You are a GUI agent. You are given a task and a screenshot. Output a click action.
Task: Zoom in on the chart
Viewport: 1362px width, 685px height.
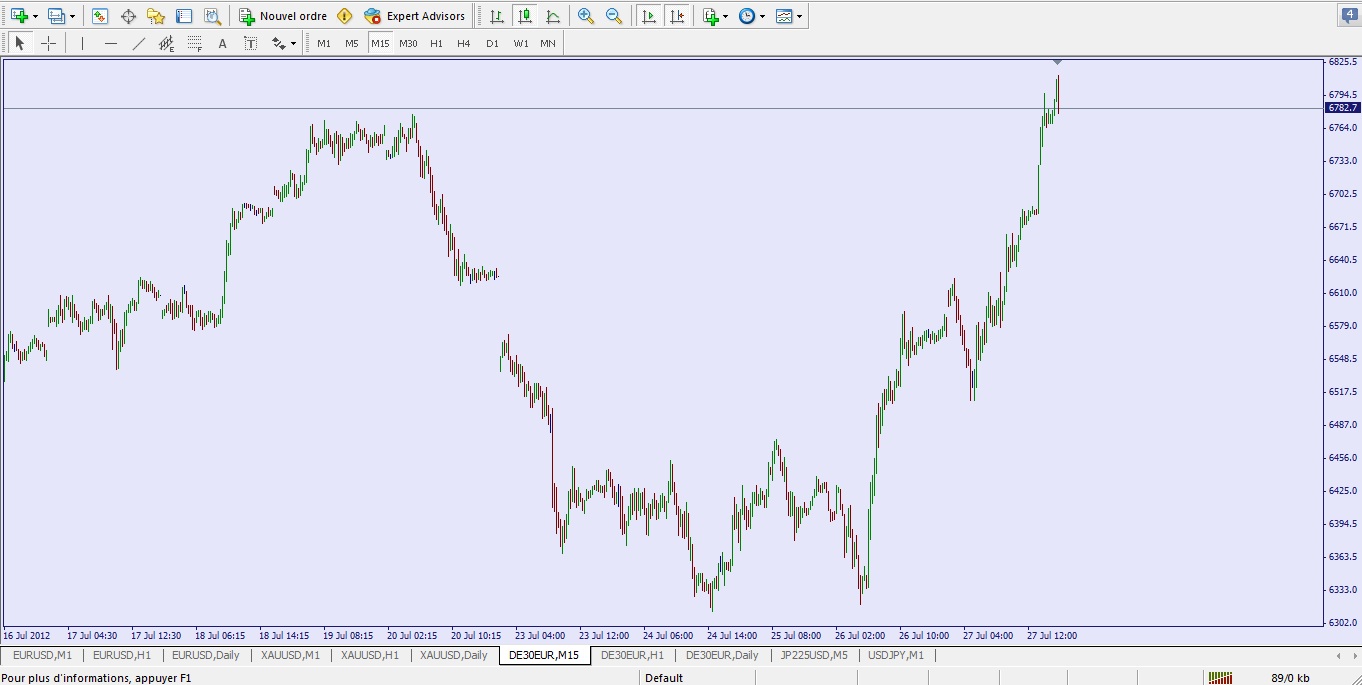(x=586, y=16)
